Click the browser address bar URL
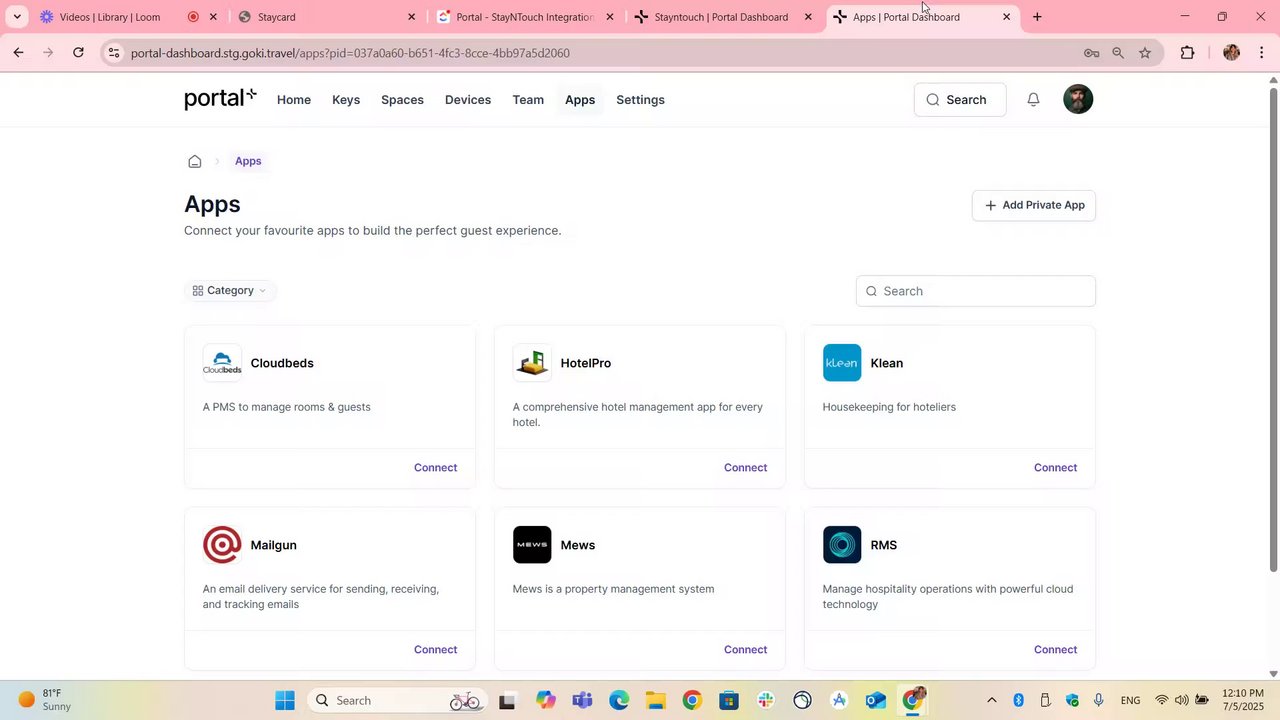1280x720 pixels. tap(350, 53)
